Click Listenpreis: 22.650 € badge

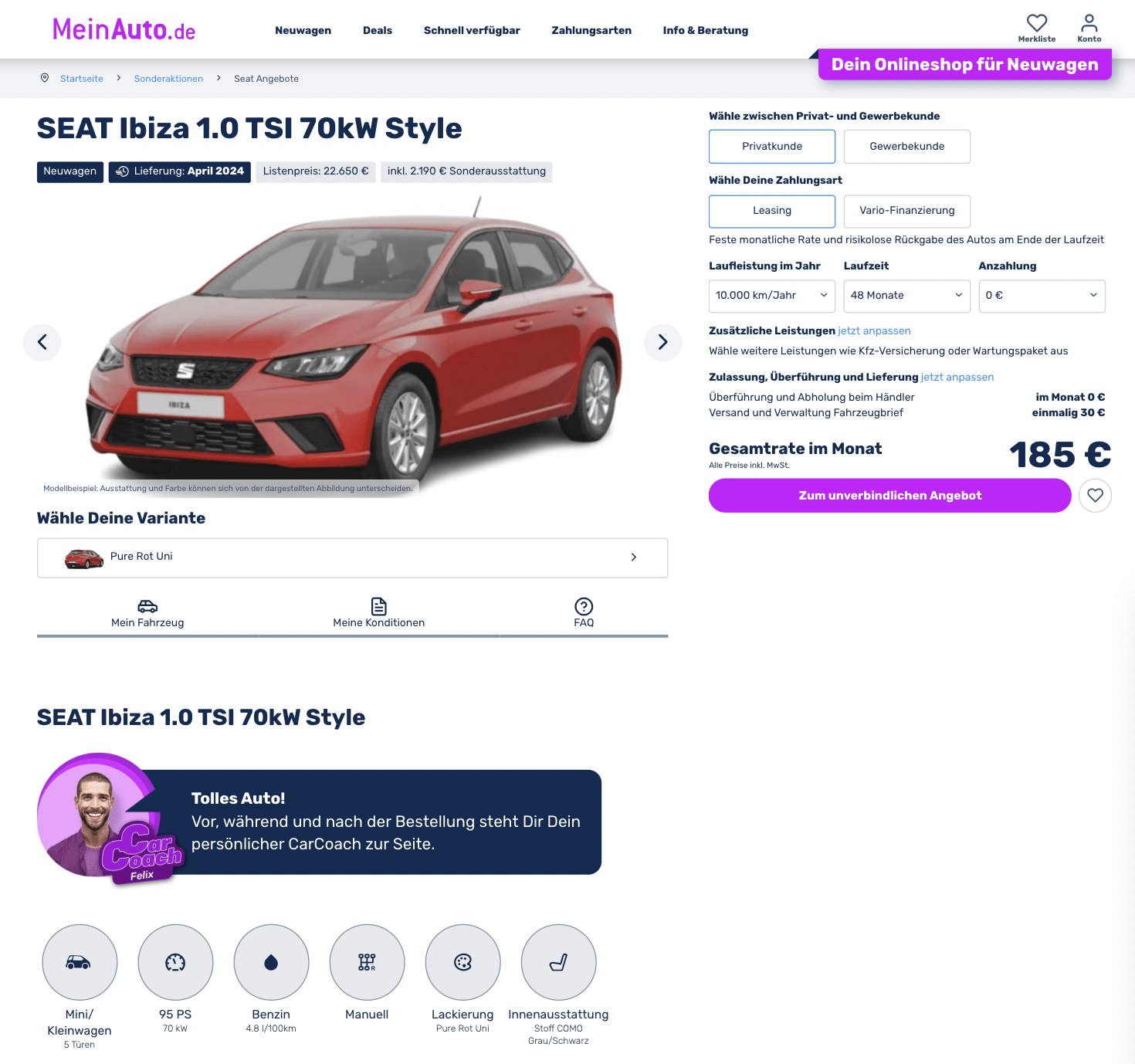[x=316, y=171]
